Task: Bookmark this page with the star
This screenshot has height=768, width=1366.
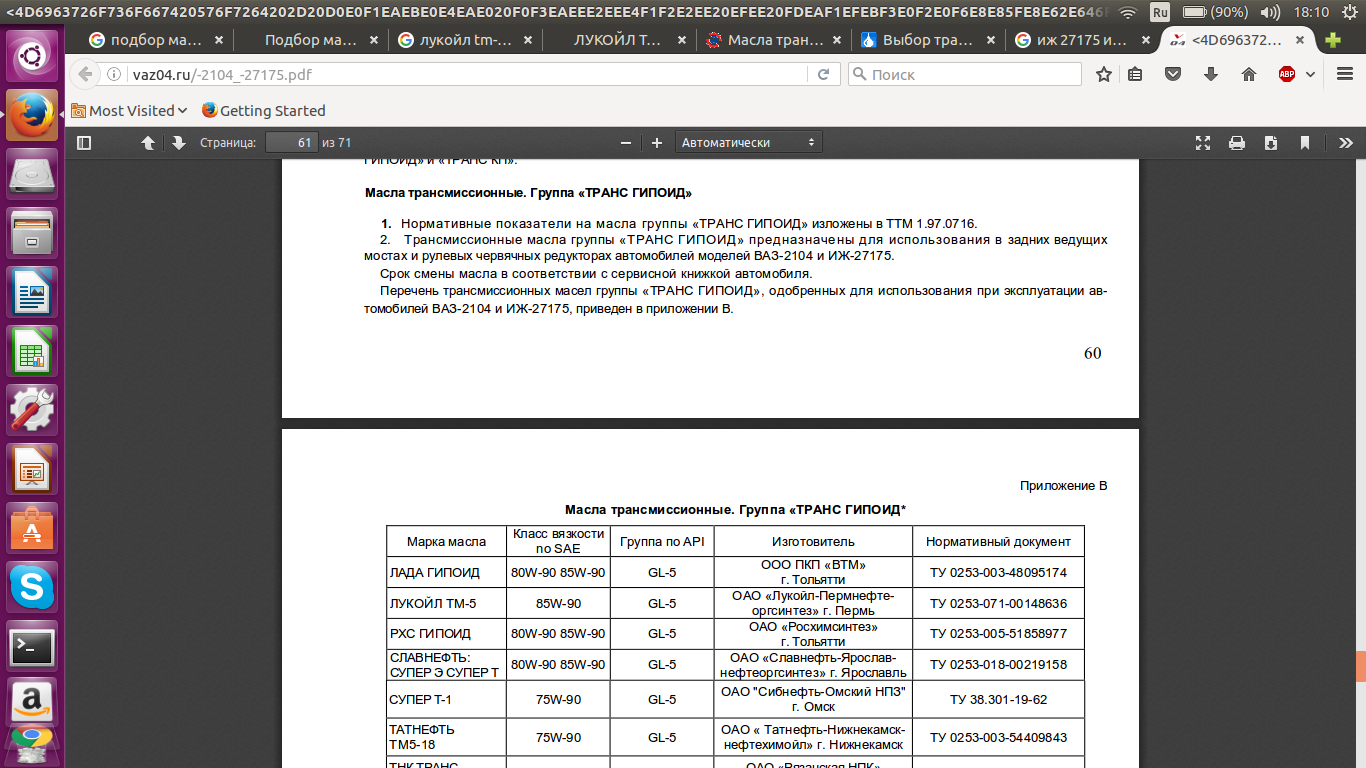Action: pyautogui.click(x=1104, y=75)
